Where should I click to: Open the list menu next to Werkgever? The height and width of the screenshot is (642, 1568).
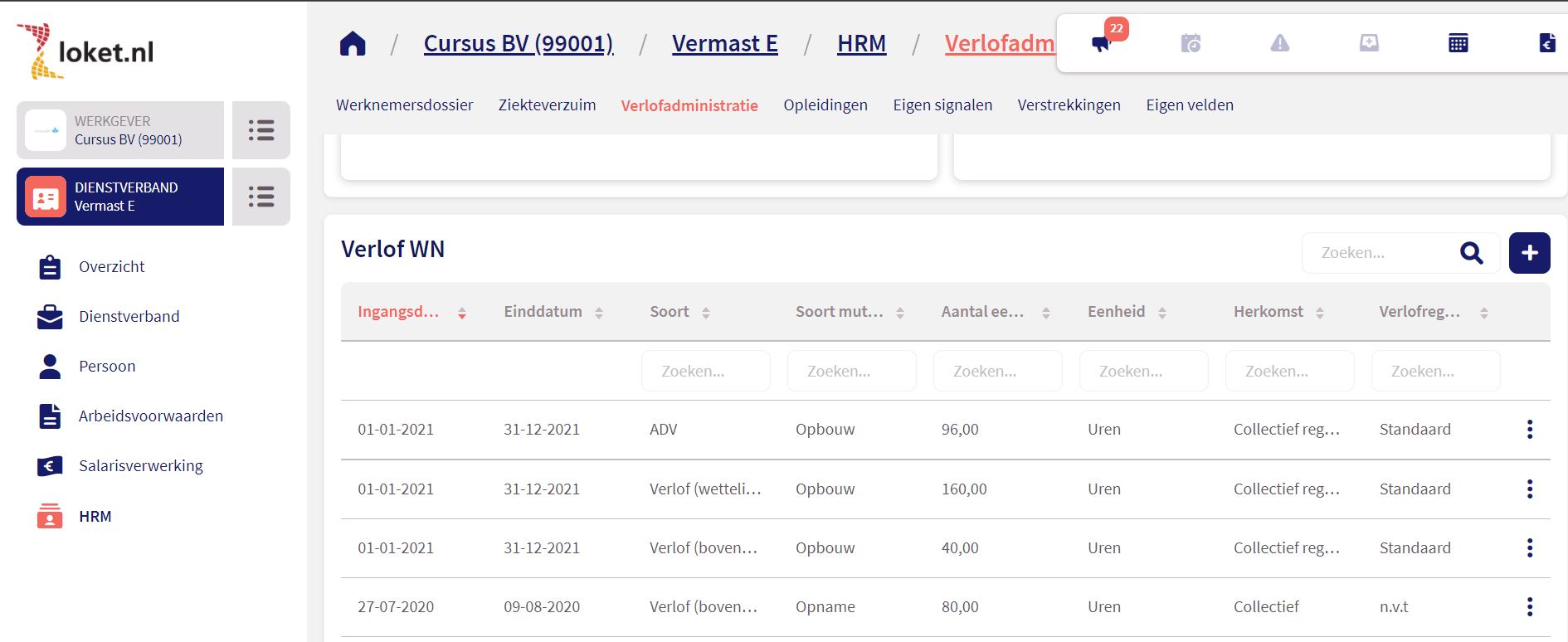coord(261,130)
